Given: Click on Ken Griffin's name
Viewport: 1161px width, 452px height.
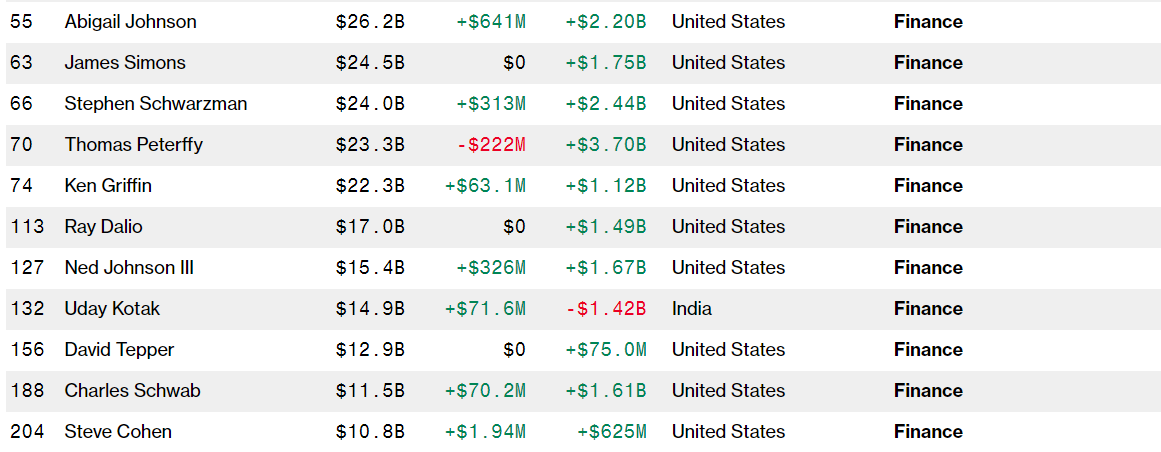Looking at the screenshot, I should 108,185.
